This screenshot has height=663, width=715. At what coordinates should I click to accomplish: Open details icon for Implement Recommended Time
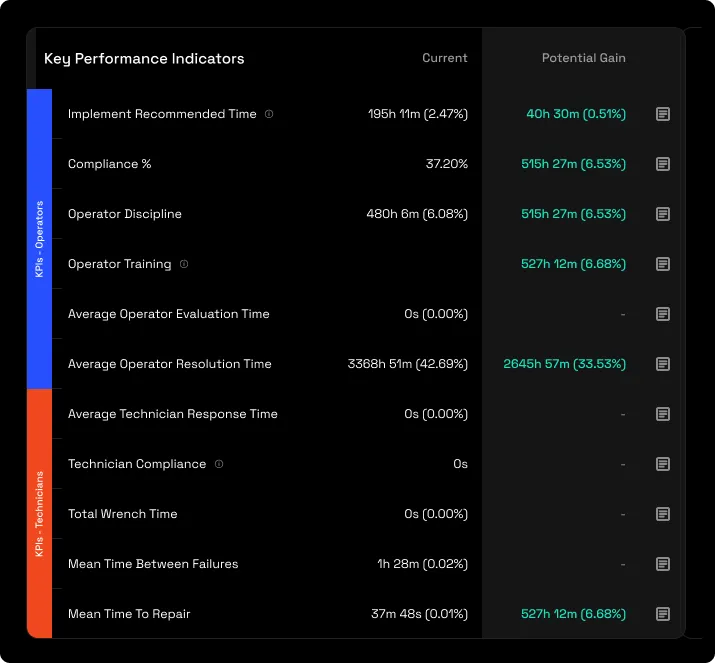(663, 114)
